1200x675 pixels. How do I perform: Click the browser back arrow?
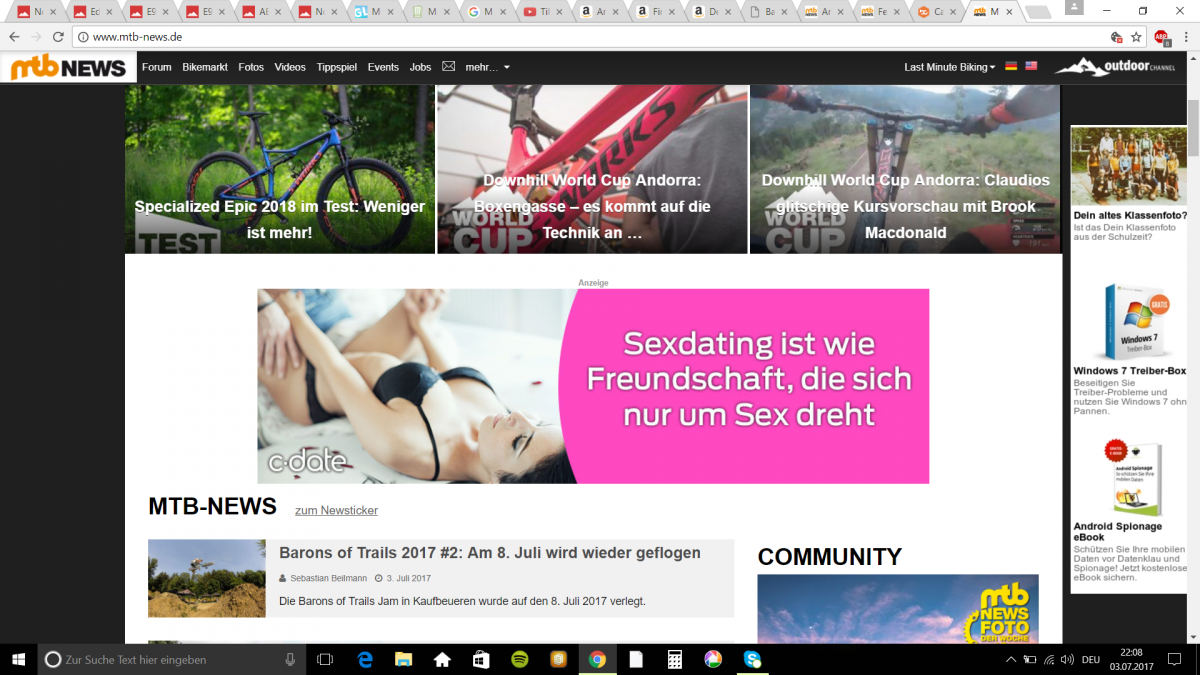pyautogui.click(x=14, y=37)
